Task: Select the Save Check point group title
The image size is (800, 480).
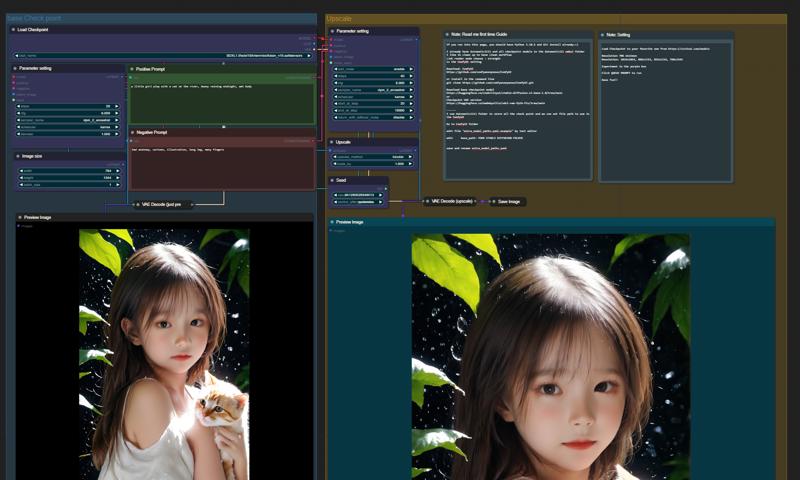Action: point(35,18)
